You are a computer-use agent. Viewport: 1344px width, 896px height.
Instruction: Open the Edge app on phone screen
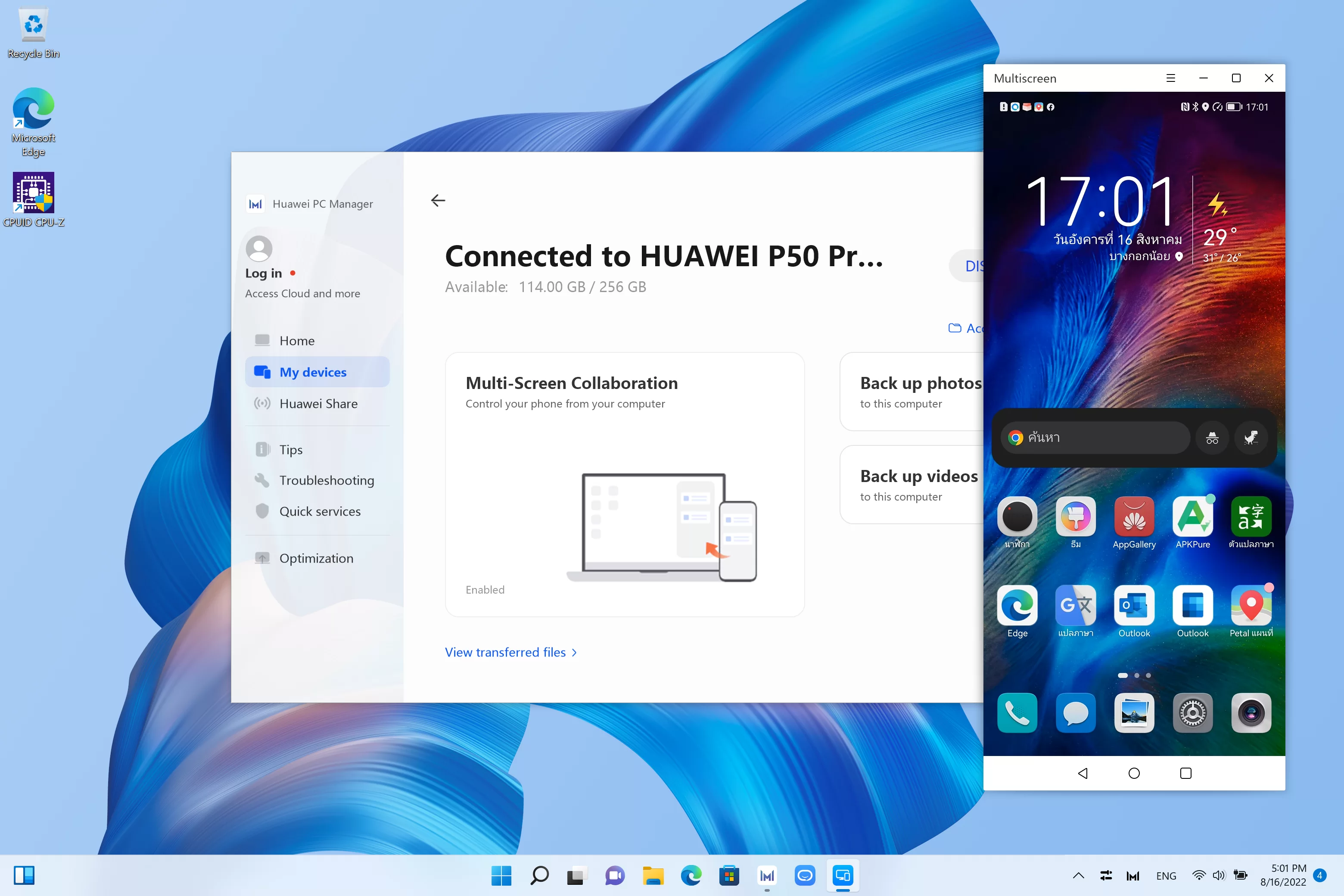coord(1017,611)
